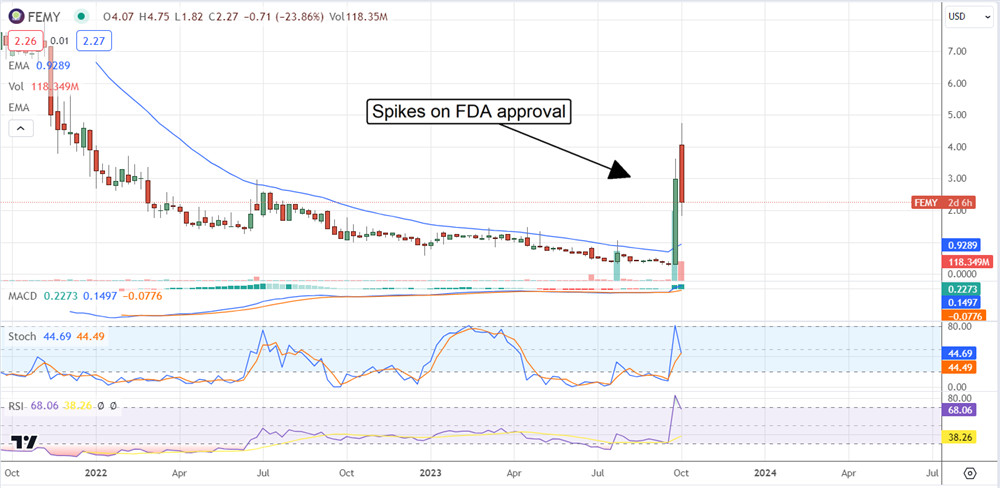Click the 44.49 Stoch axis label
The width and height of the screenshot is (1000, 488).
959,368
